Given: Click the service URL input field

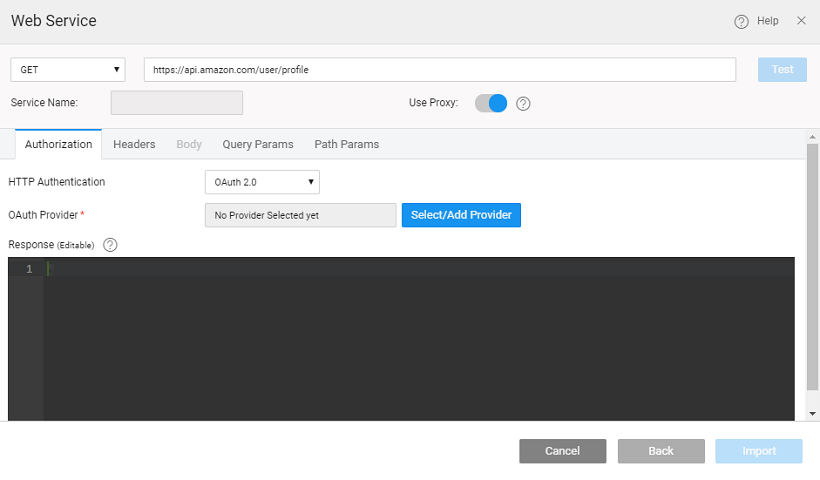Looking at the screenshot, I should click(x=440, y=69).
